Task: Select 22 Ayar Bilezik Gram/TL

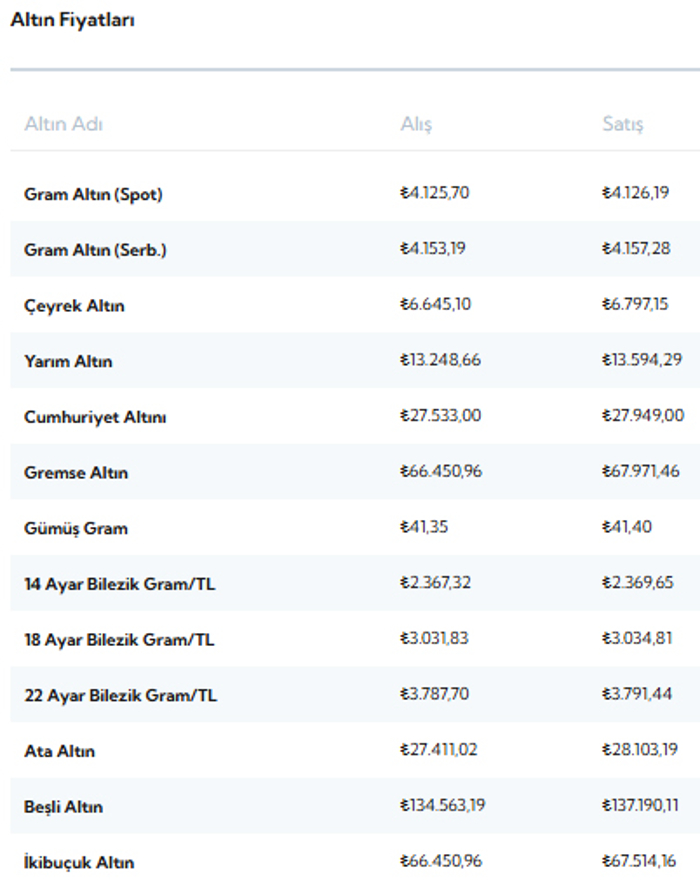Action: coord(355,695)
